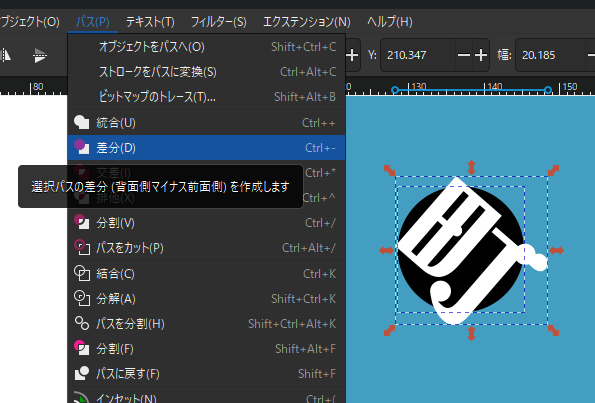
Task: Click the top-center skew handle arrow
Action: pos(471,167)
